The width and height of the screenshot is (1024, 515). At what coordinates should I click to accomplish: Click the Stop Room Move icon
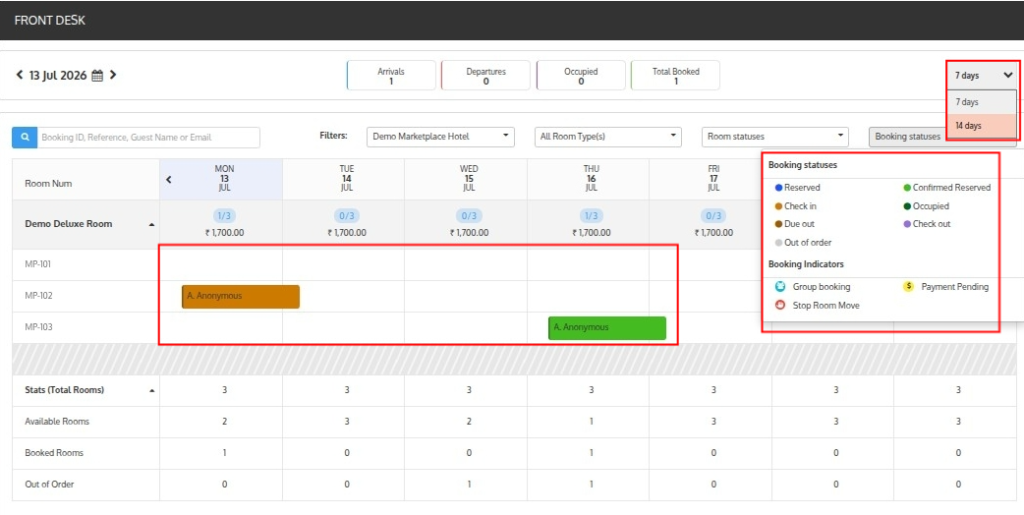coord(780,305)
